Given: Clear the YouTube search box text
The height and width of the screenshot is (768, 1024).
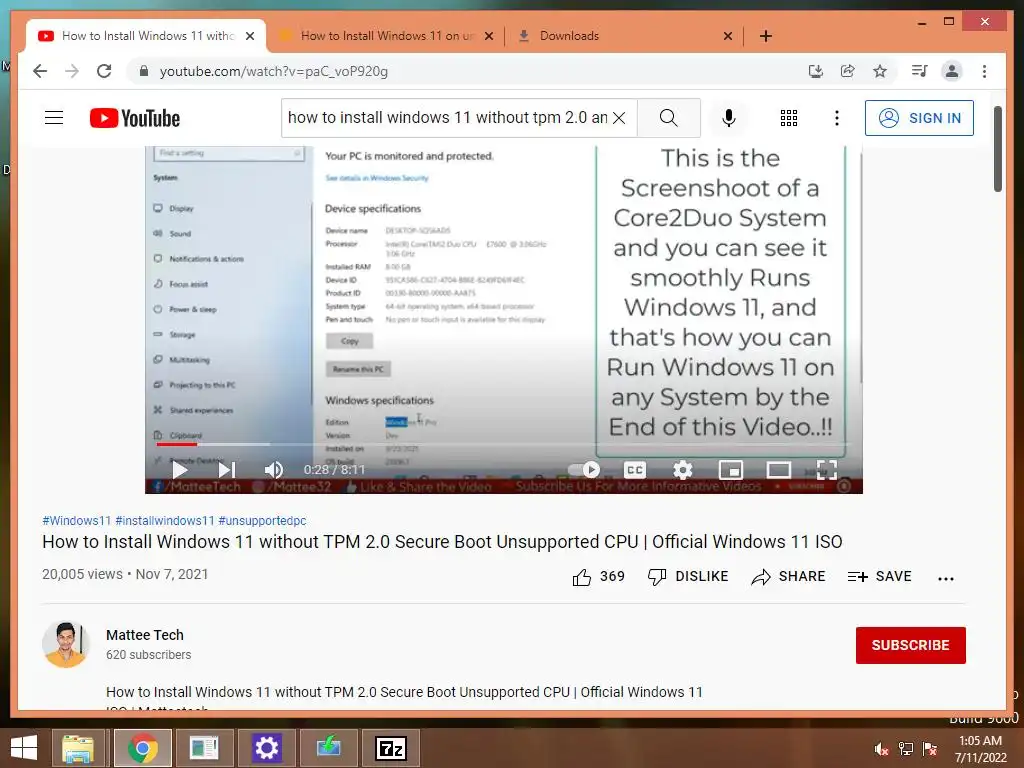Looking at the screenshot, I should (x=619, y=118).
